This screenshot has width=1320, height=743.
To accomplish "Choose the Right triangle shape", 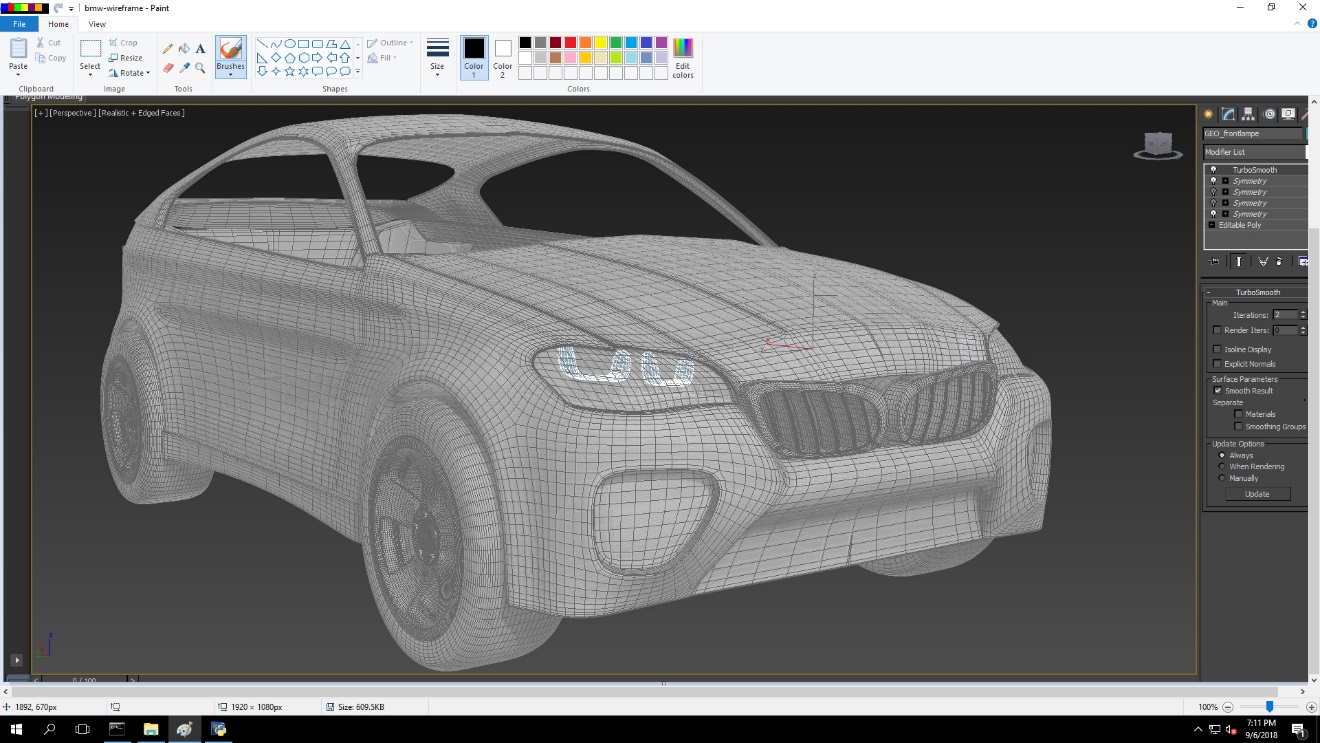I will [263, 58].
